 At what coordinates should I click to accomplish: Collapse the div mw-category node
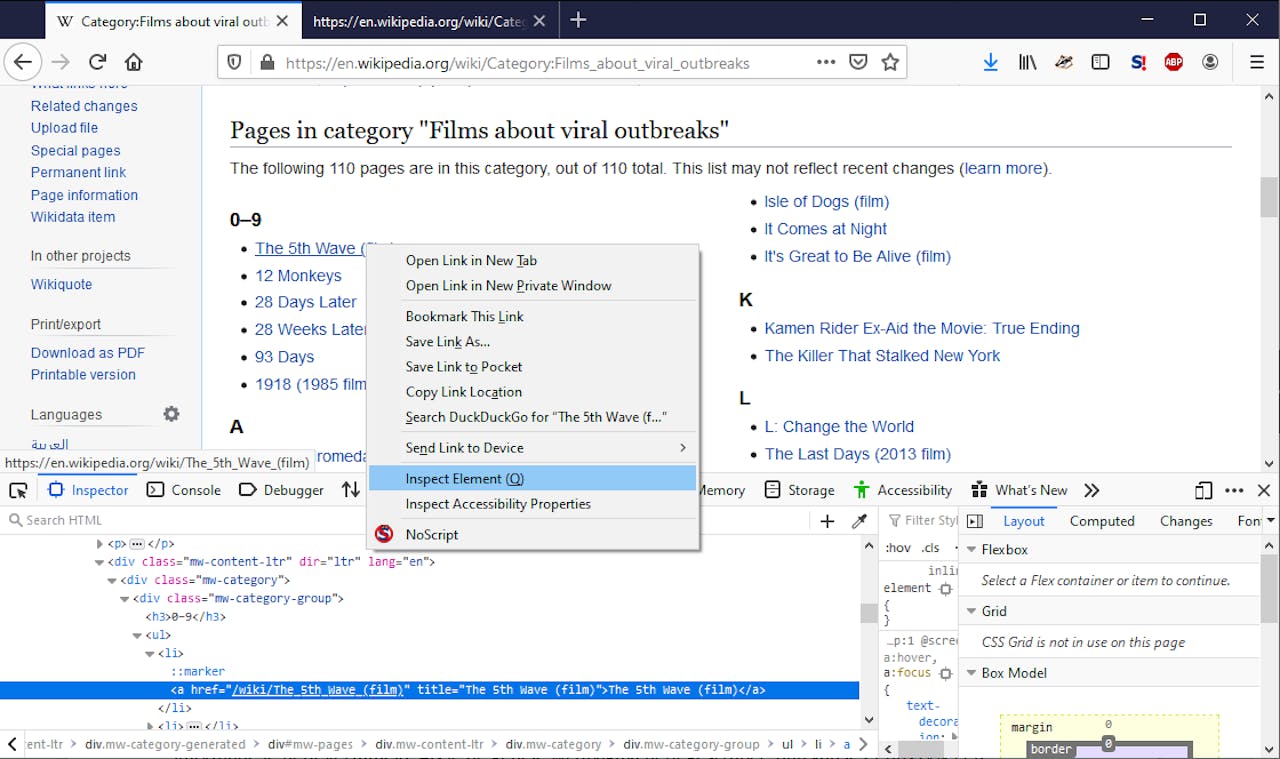[x=112, y=580]
